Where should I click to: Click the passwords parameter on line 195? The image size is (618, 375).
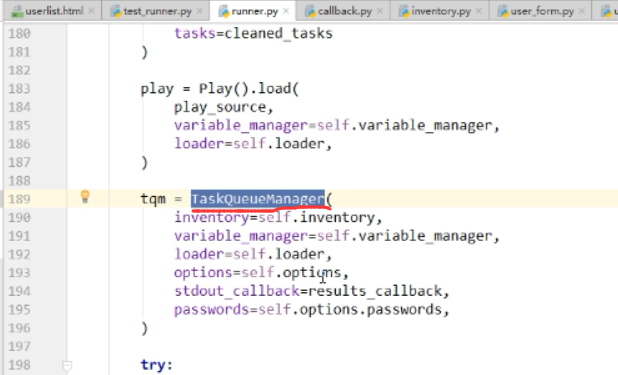point(212,310)
